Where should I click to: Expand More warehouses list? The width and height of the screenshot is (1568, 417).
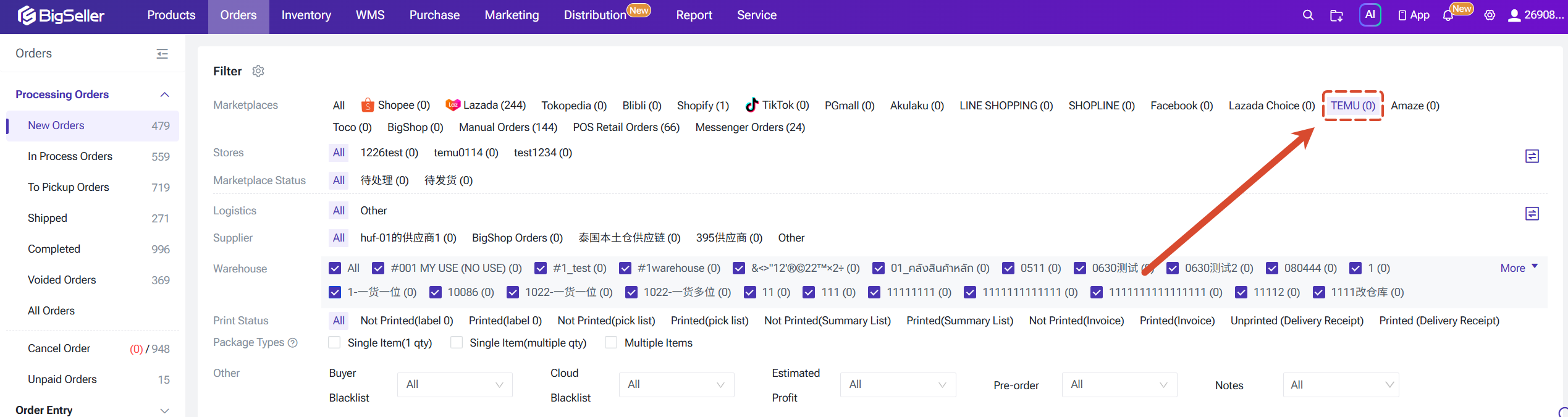(1519, 268)
